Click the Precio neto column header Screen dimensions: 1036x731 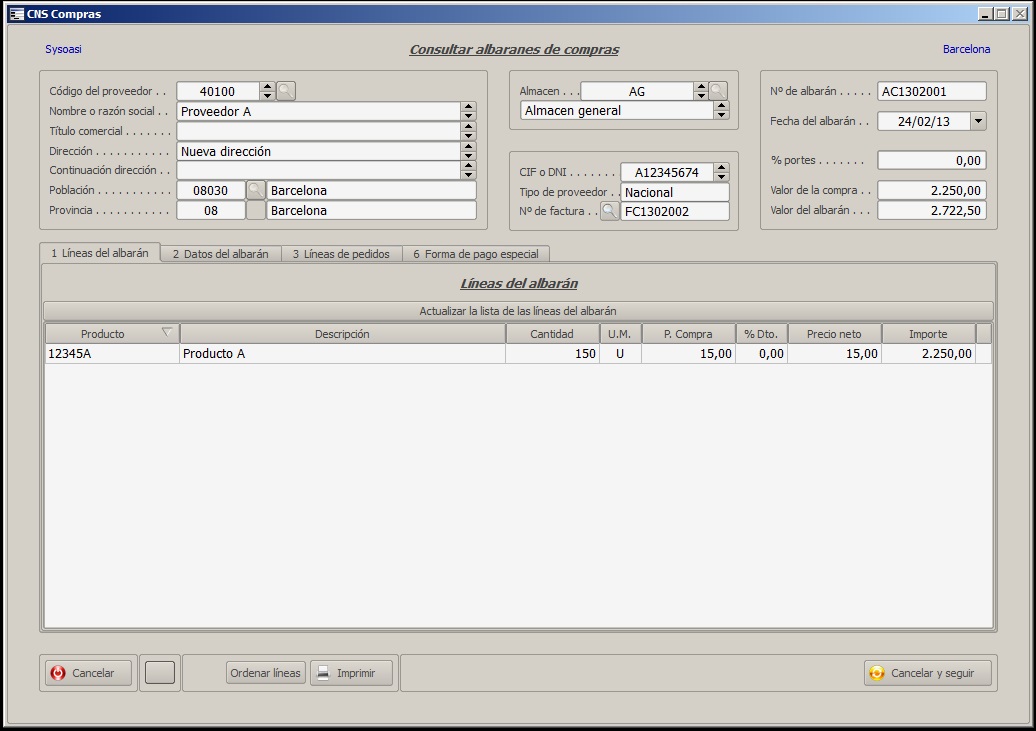tap(834, 334)
